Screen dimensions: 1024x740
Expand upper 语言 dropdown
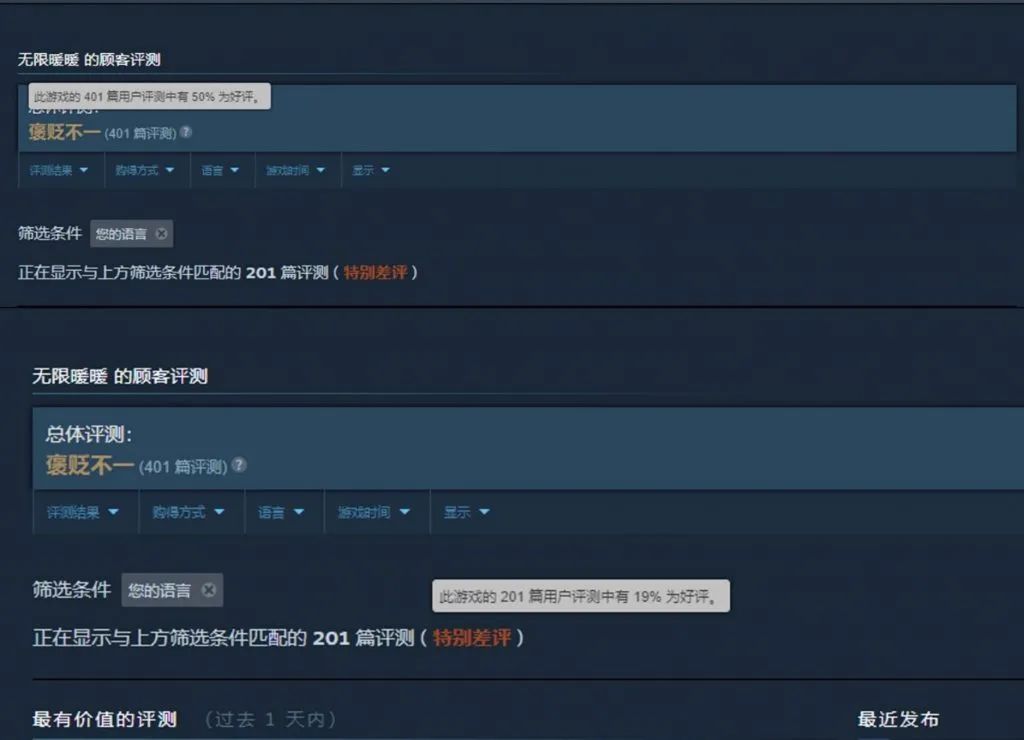click(x=221, y=170)
